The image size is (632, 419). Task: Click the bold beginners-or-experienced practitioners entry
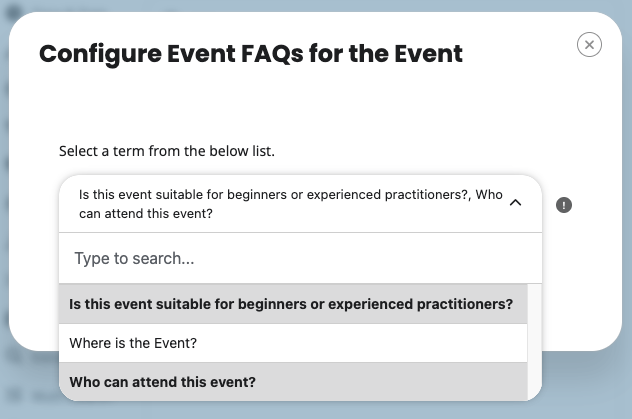291,304
